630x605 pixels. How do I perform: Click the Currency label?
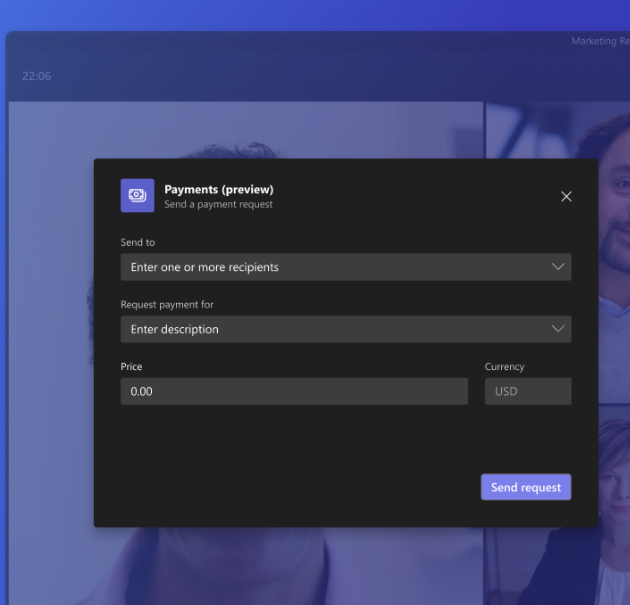point(504,367)
